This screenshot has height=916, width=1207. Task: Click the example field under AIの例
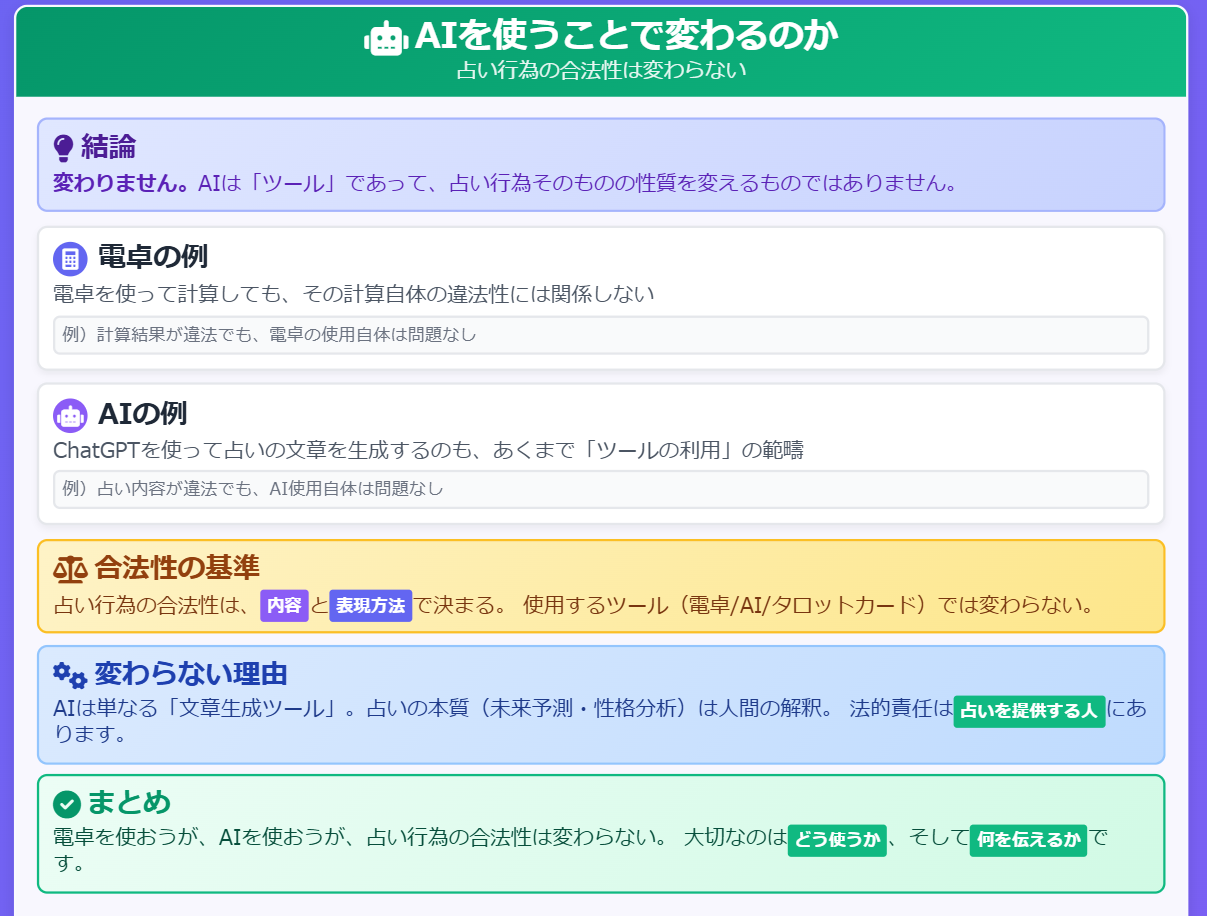(x=600, y=489)
